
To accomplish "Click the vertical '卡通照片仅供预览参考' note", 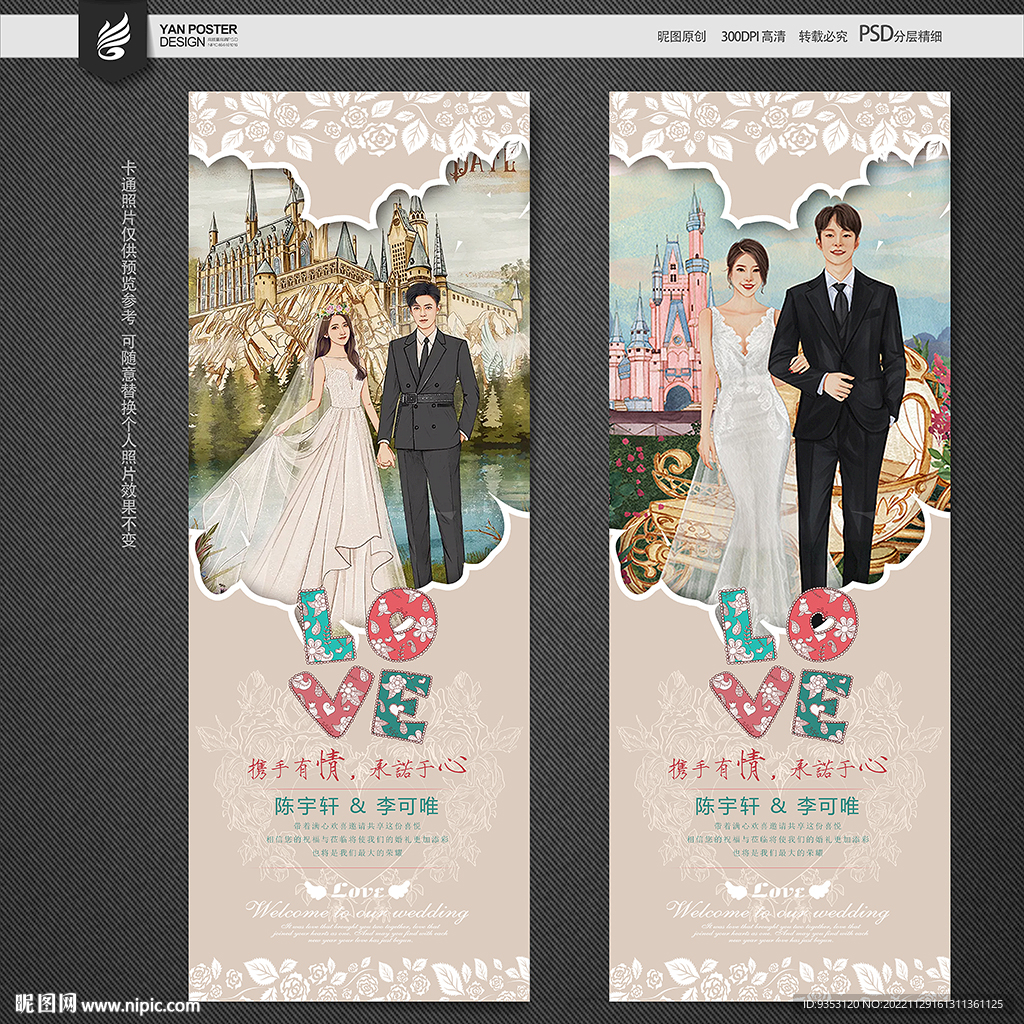I will click(128, 243).
